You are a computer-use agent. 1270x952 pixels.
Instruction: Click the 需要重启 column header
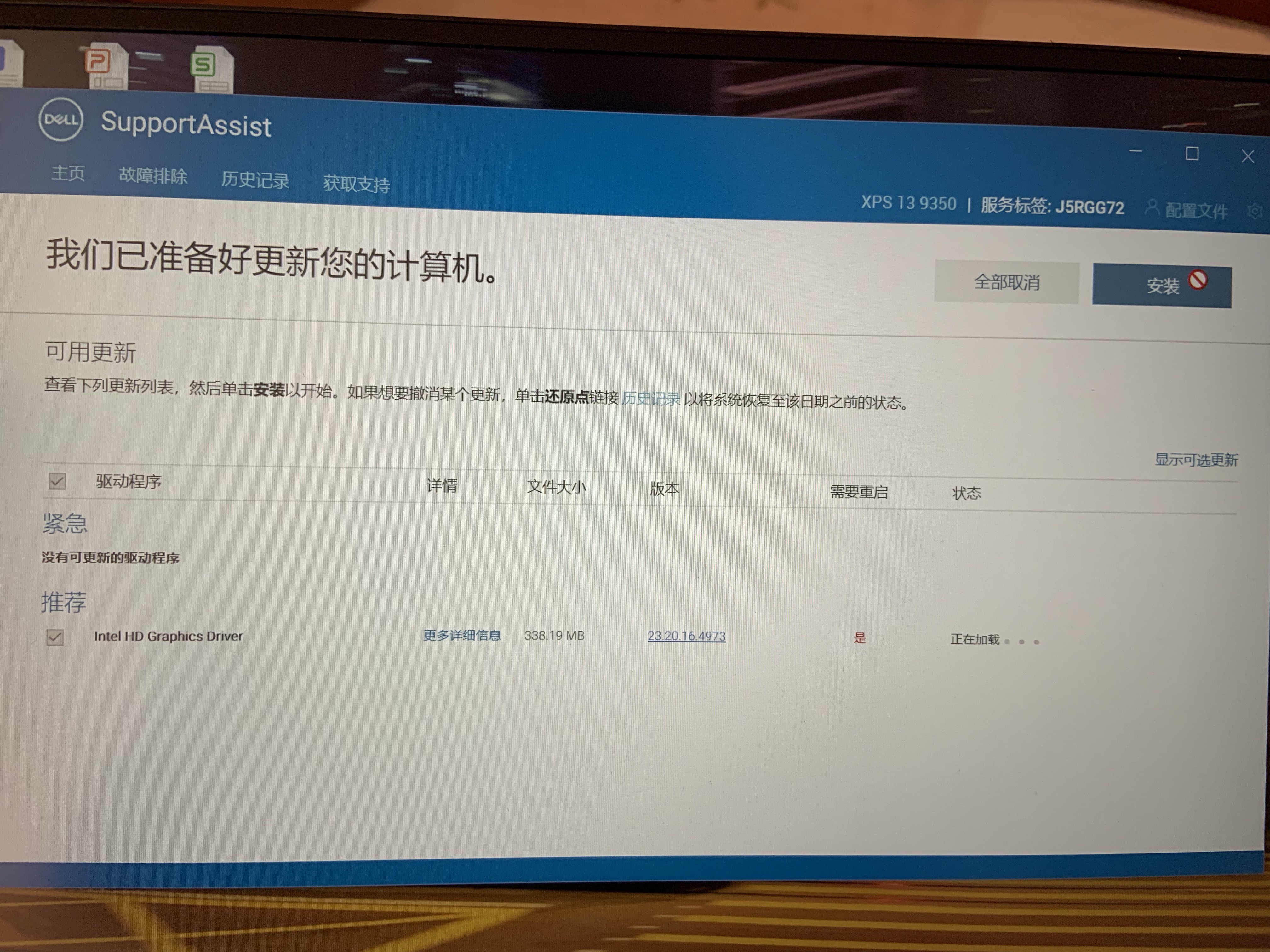coord(859,492)
